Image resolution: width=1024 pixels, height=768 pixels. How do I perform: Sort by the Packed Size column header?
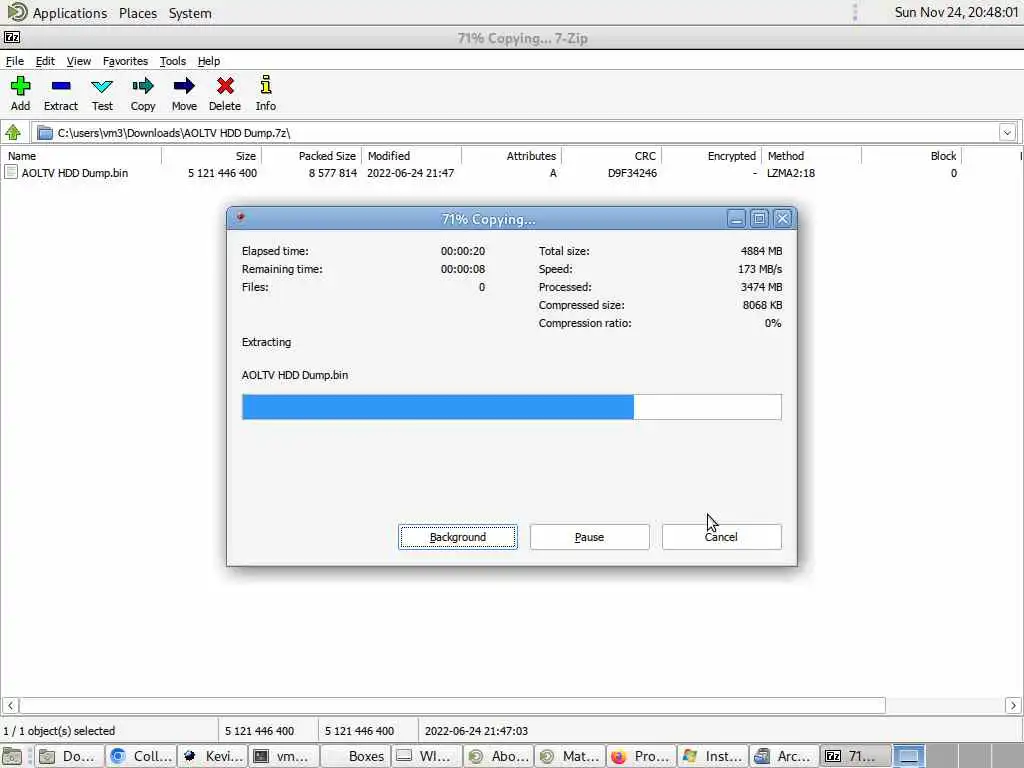312,155
